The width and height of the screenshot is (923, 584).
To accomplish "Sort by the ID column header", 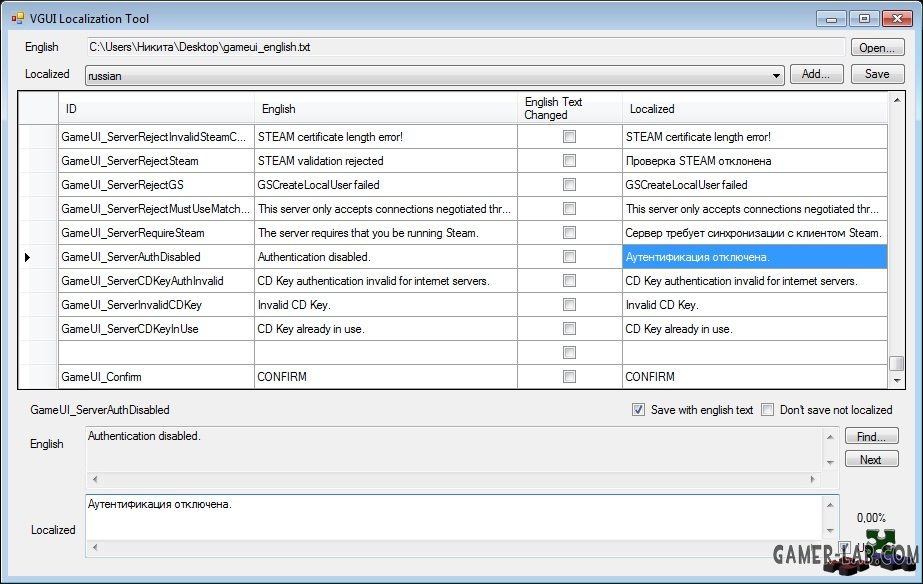I will pos(156,108).
